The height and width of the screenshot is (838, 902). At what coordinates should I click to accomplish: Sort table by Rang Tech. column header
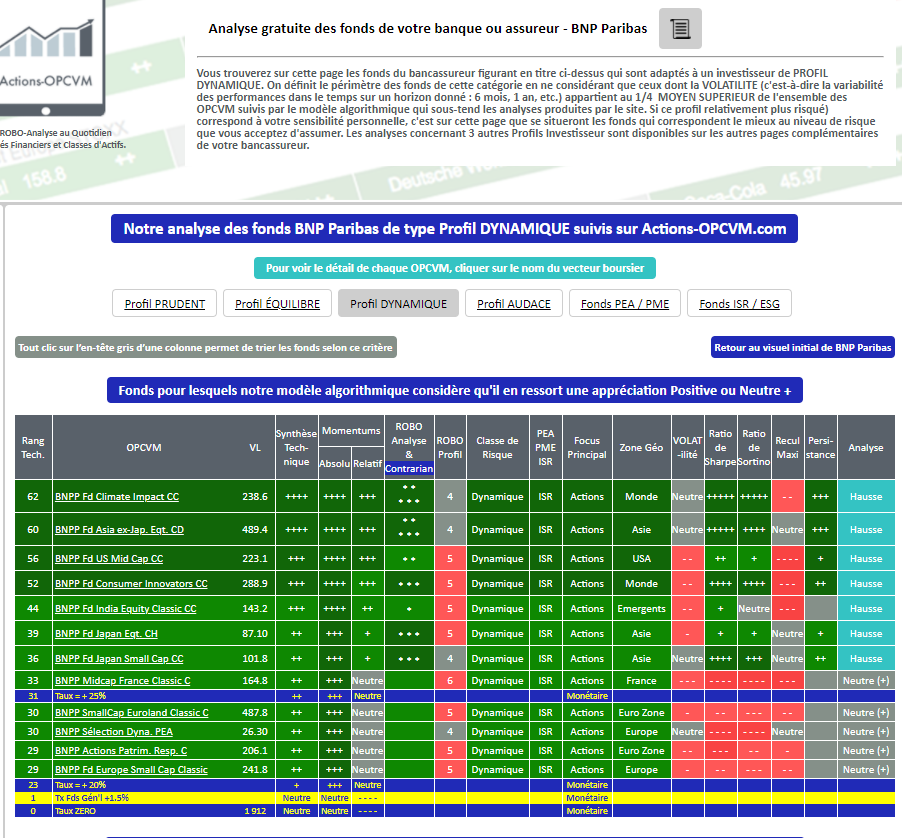33,447
